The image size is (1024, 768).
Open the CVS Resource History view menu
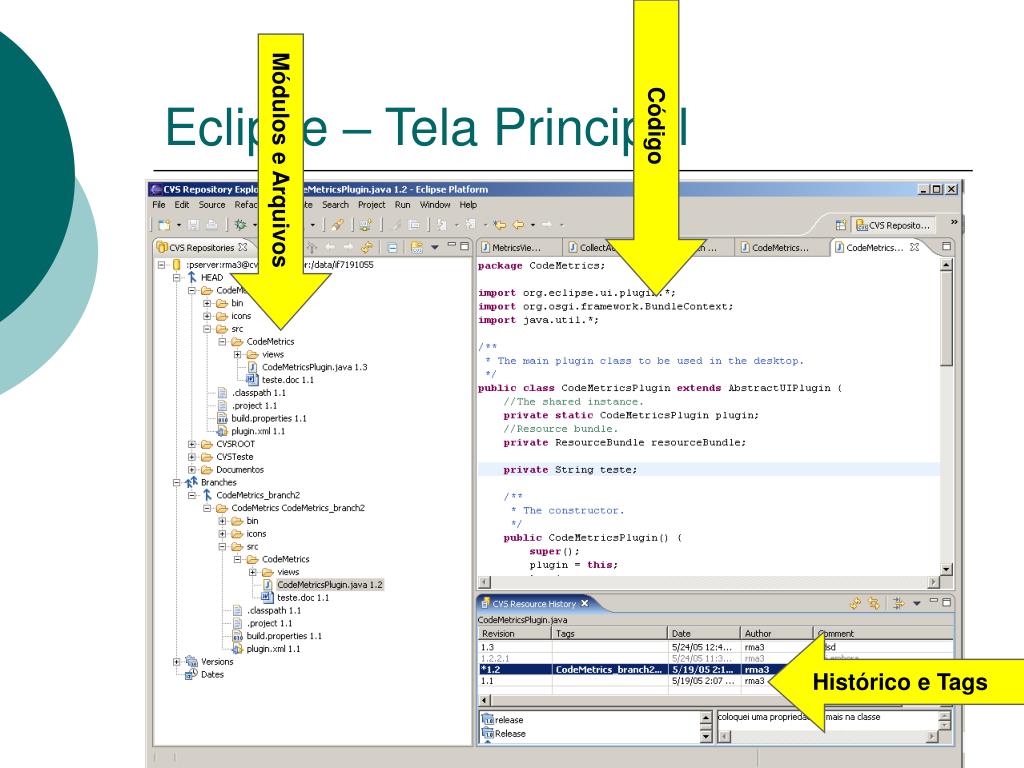point(917,603)
